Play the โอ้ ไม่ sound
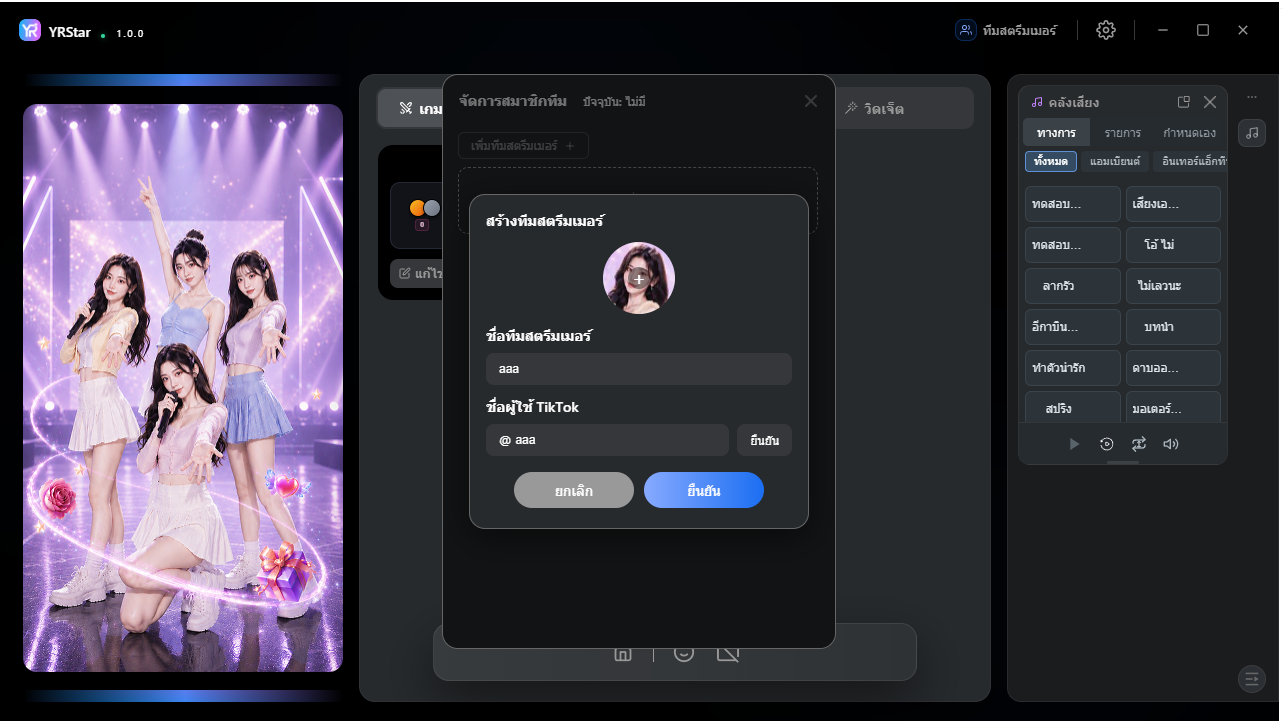Image resolution: width=1283 pixels, height=721 pixels. pyautogui.click(x=1173, y=245)
